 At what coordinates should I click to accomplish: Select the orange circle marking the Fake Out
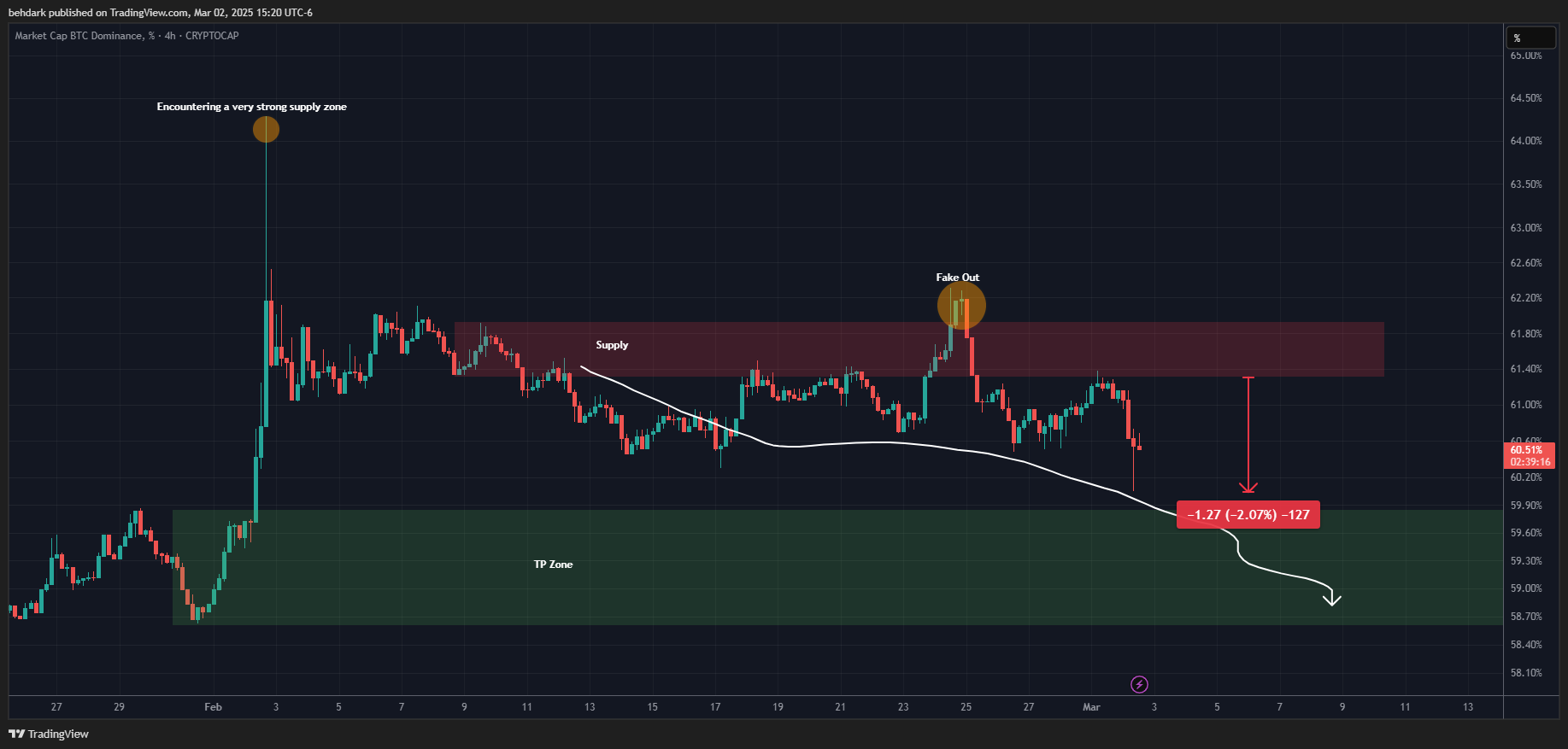point(961,306)
